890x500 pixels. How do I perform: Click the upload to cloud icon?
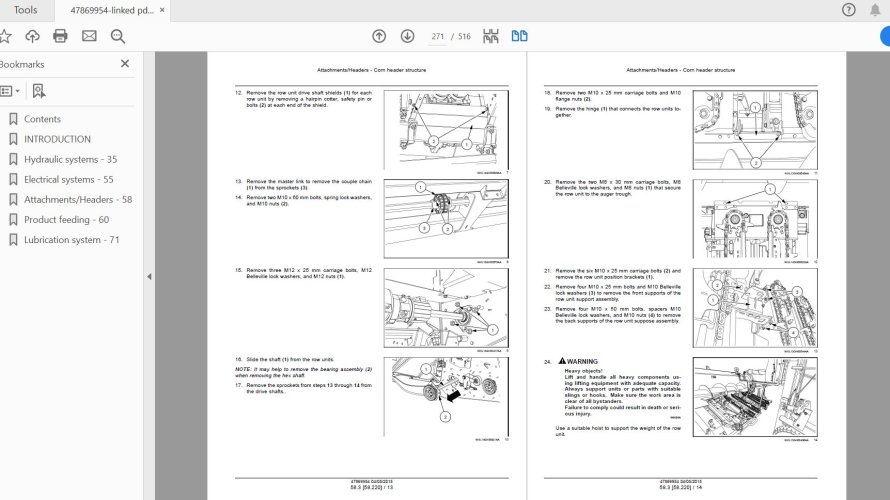[x=32, y=36]
